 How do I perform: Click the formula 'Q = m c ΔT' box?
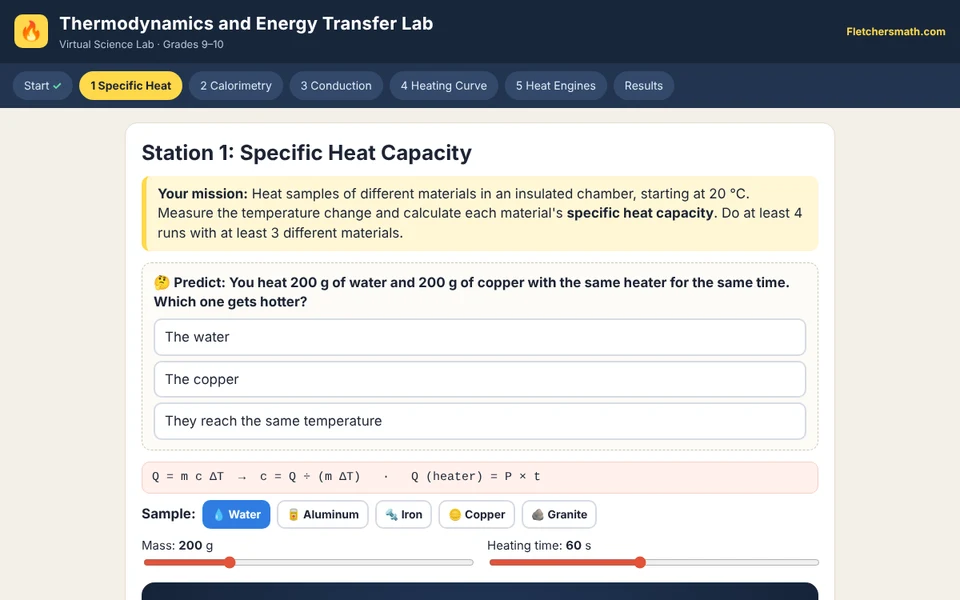point(479,477)
